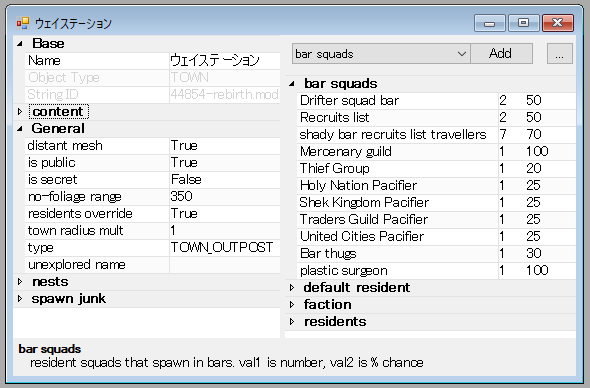Viewport: 590px width, 388px height.
Task: Select the Traders Guild Pacifier row
Action: point(436,219)
